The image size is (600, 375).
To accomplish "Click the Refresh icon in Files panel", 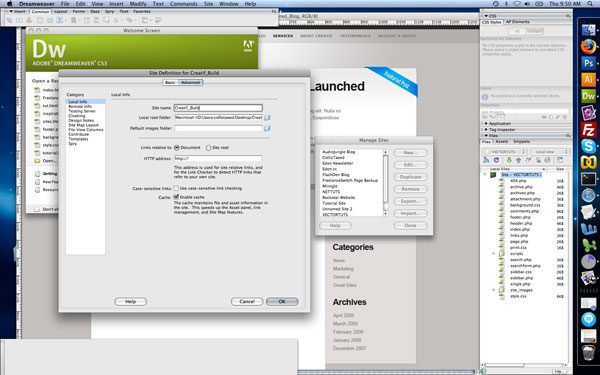I will (x=496, y=160).
